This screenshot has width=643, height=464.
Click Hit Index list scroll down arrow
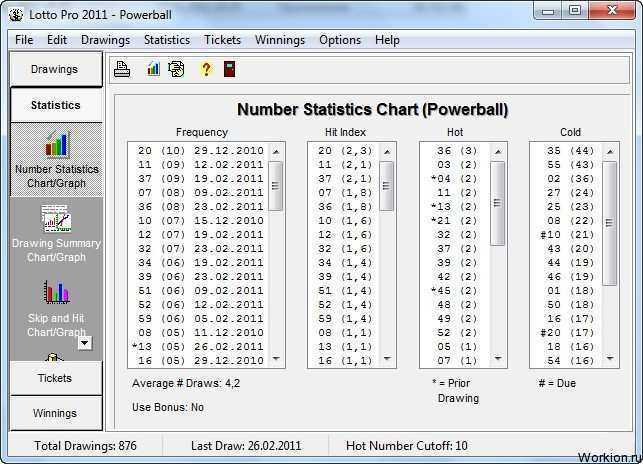click(x=387, y=359)
